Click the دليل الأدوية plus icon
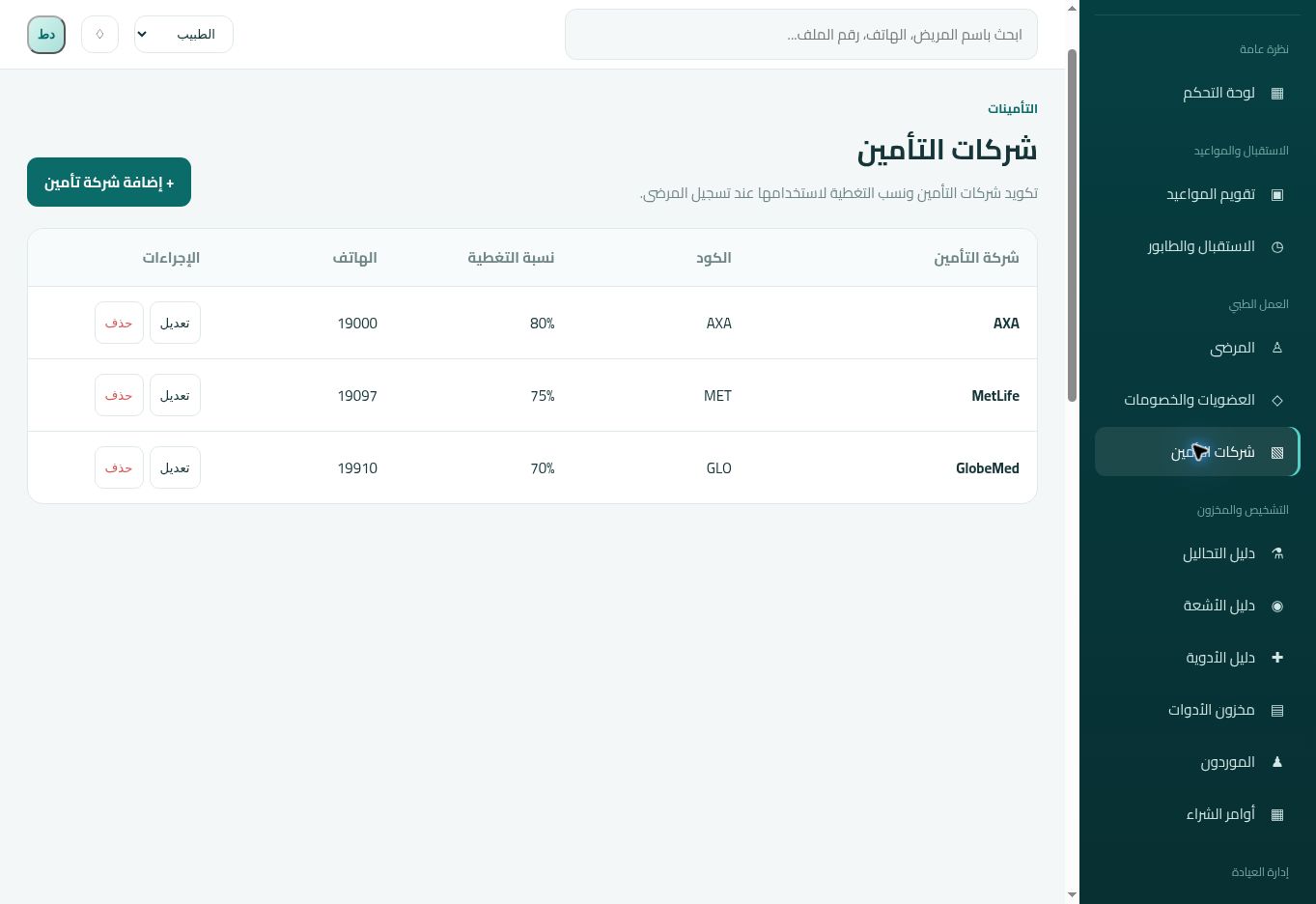This screenshot has height=904, width=1316. (x=1277, y=658)
